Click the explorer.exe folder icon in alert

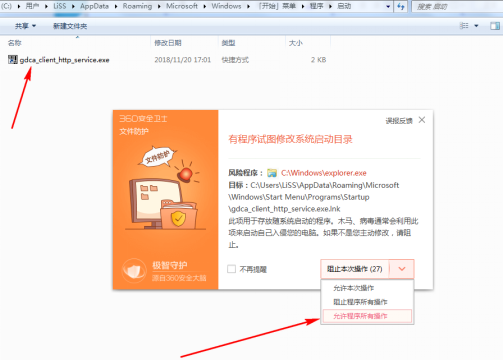point(272,173)
